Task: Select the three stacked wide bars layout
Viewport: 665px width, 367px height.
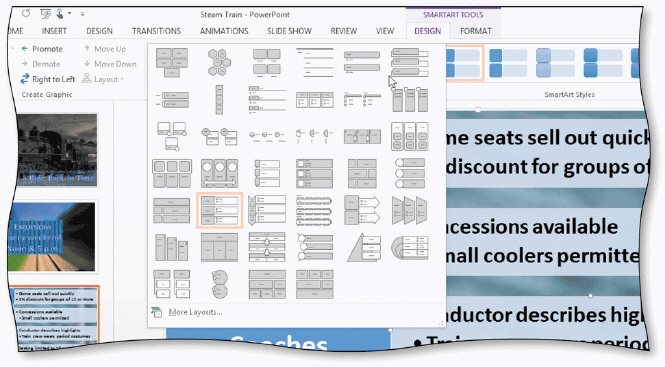Action: click(x=172, y=210)
